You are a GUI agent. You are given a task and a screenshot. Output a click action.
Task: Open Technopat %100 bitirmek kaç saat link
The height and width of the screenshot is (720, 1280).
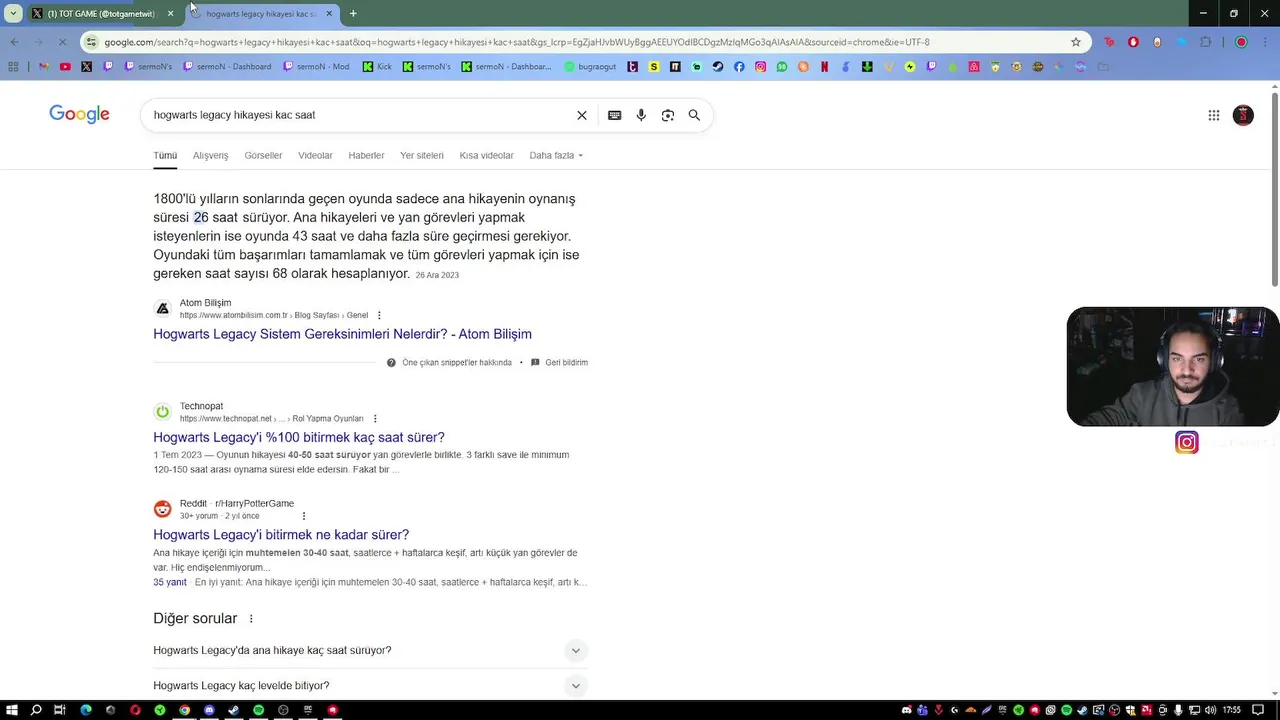(299, 437)
